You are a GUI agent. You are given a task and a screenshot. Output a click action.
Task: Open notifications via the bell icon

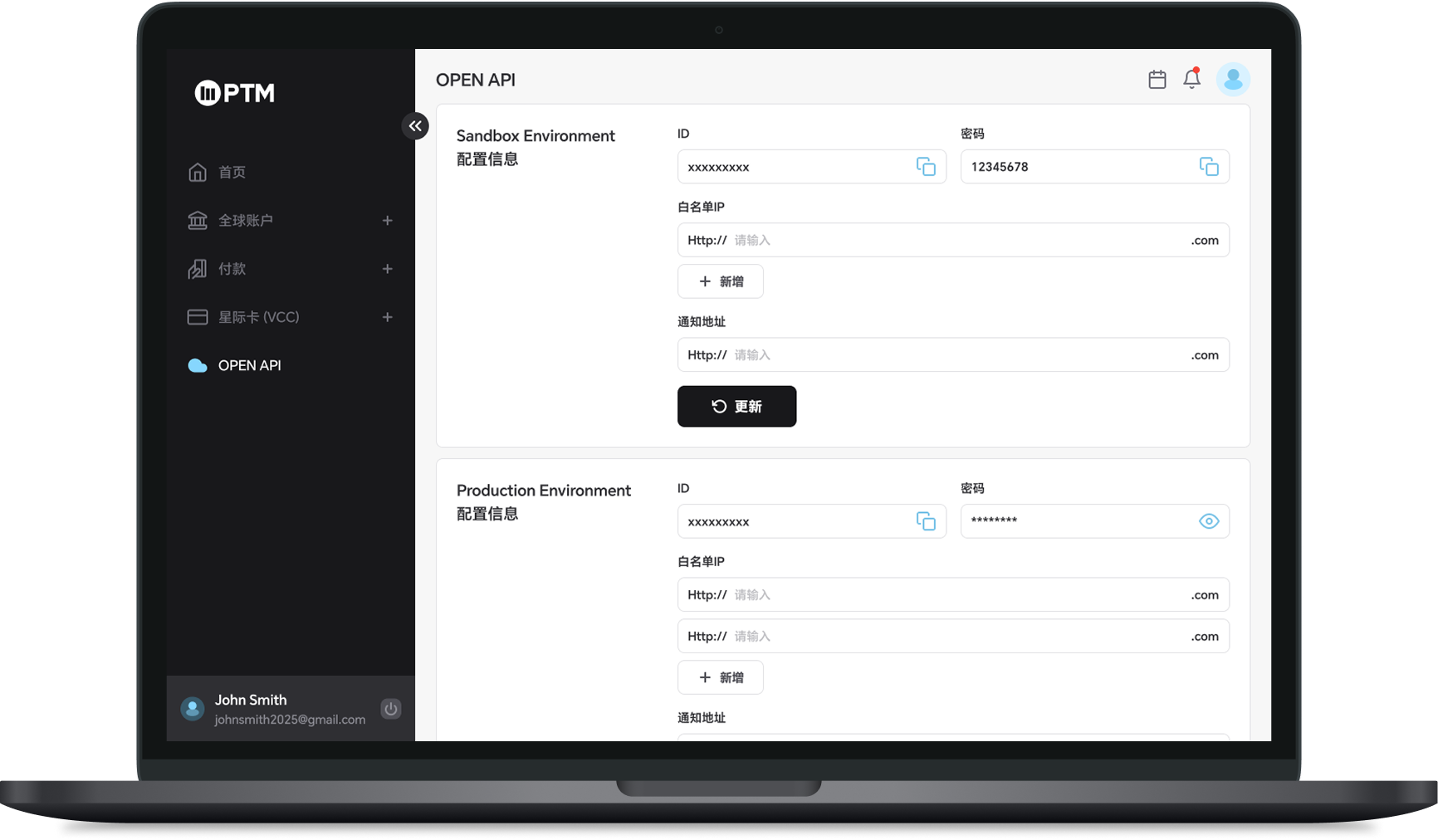[1191, 79]
